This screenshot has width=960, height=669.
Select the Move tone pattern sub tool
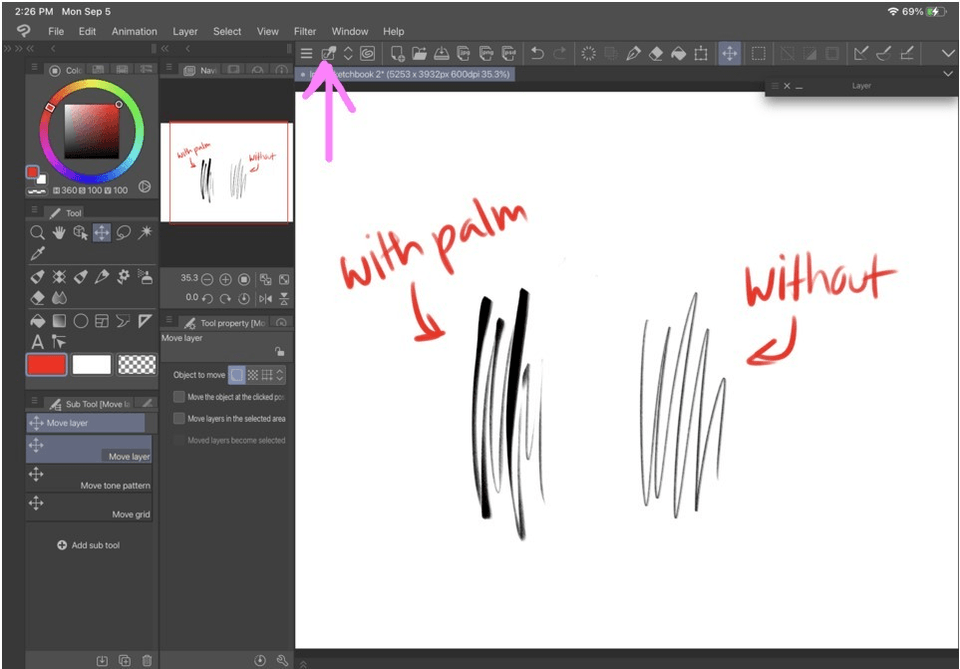coord(91,484)
